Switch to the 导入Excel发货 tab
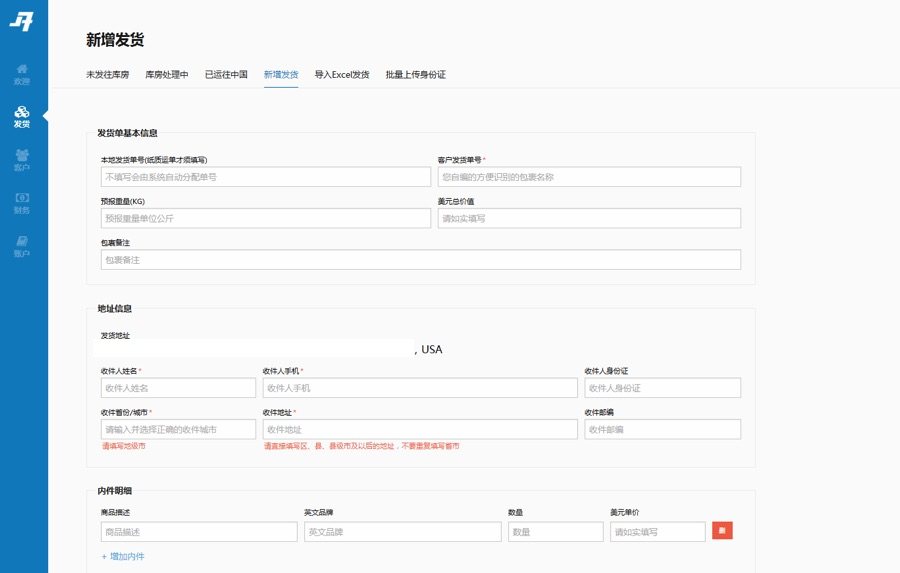The height and width of the screenshot is (573, 900). click(x=341, y=75)
